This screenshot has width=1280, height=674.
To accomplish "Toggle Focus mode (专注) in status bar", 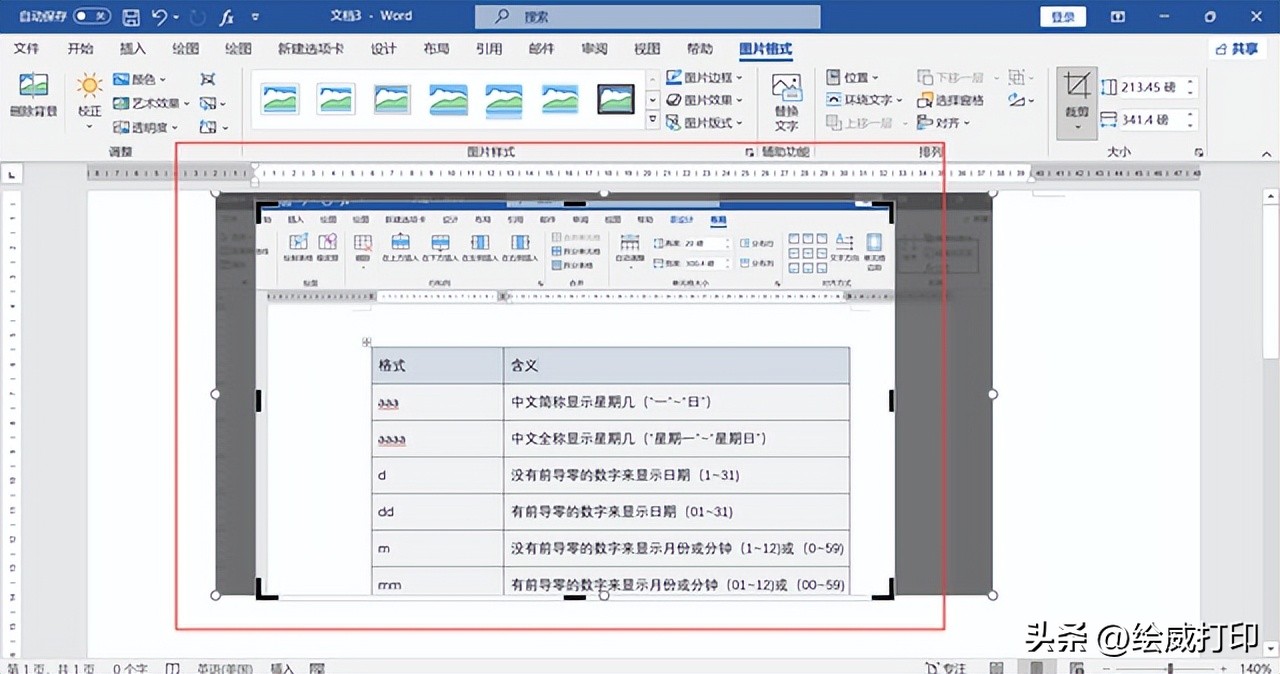I will [x=948, y=665].
